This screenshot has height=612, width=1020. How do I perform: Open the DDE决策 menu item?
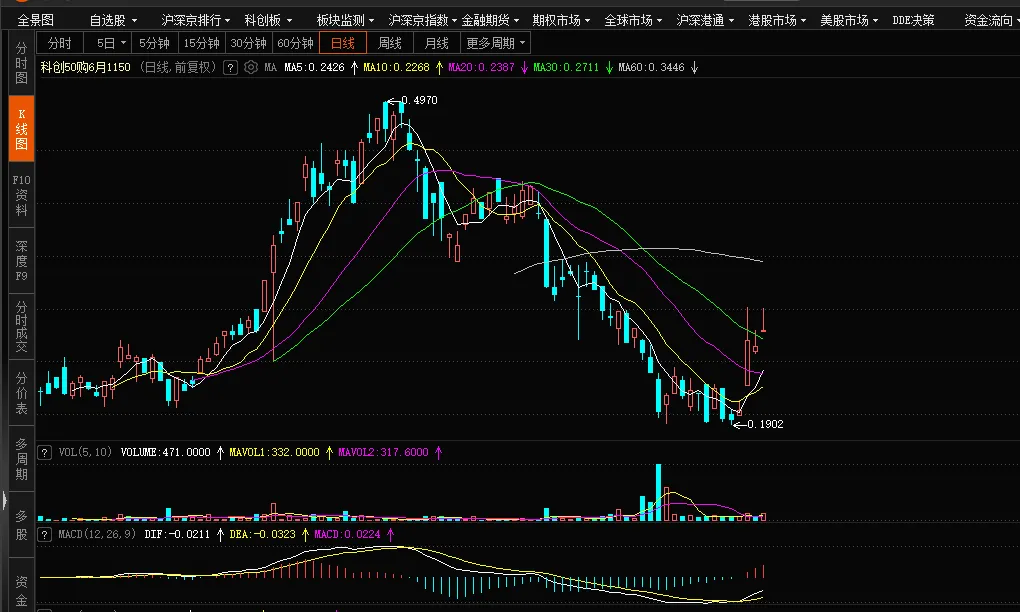913,20
